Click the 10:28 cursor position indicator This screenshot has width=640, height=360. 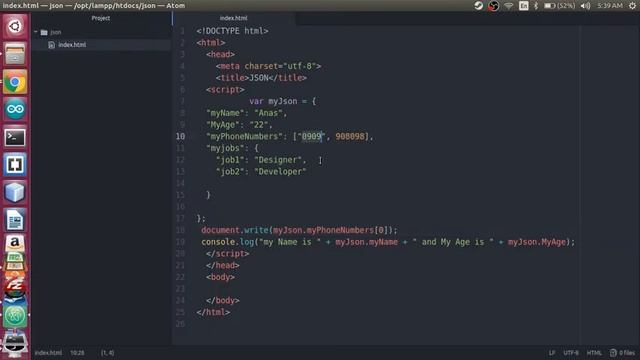point(77,353)
